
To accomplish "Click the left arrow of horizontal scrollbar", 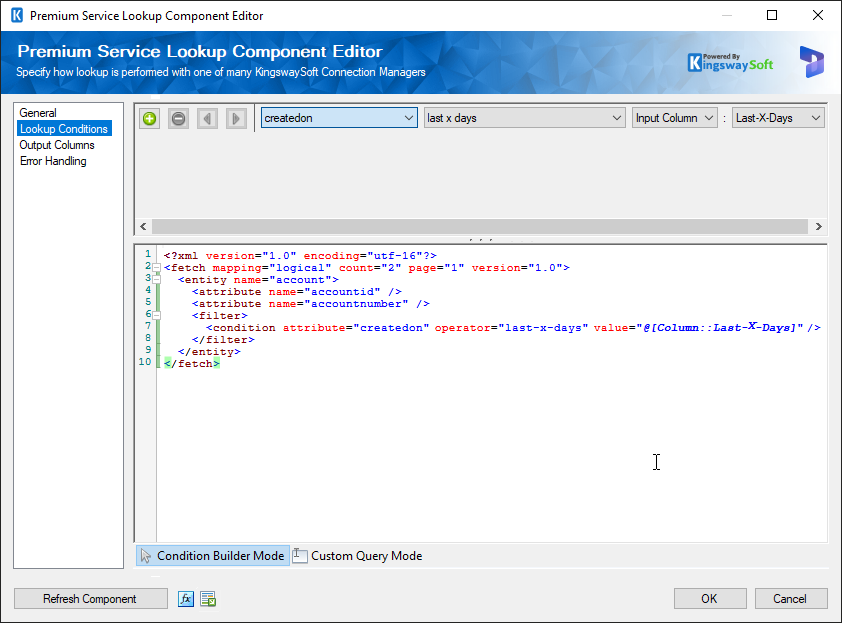I will tap(143, 227).
